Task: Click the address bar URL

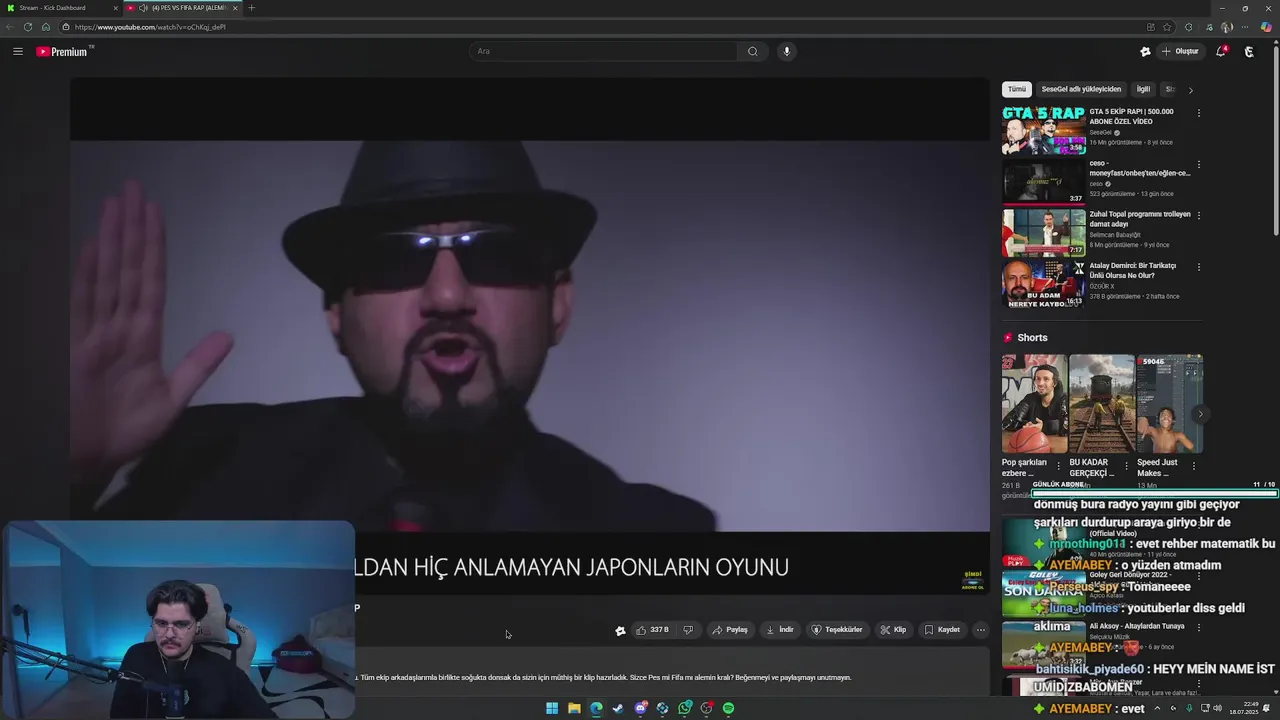Action: [x=150, y=27]
